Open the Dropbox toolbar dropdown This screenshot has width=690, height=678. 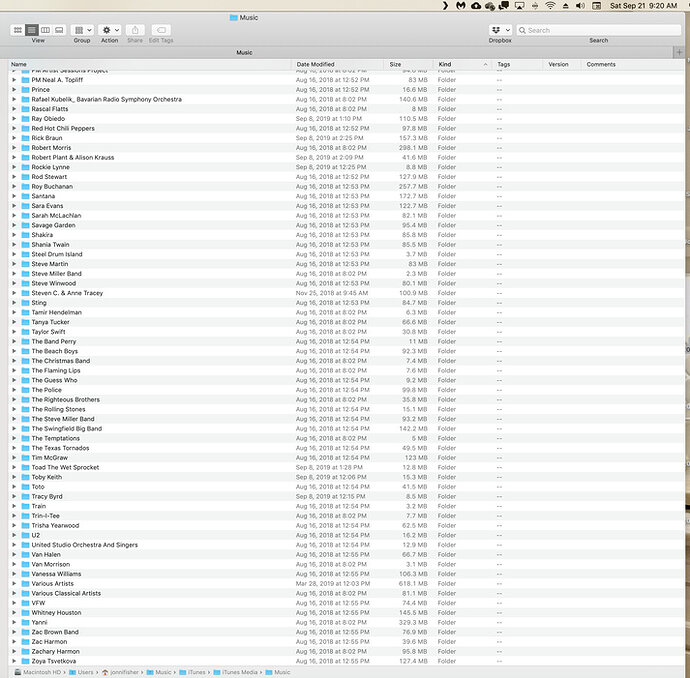(x=500, y=30)
